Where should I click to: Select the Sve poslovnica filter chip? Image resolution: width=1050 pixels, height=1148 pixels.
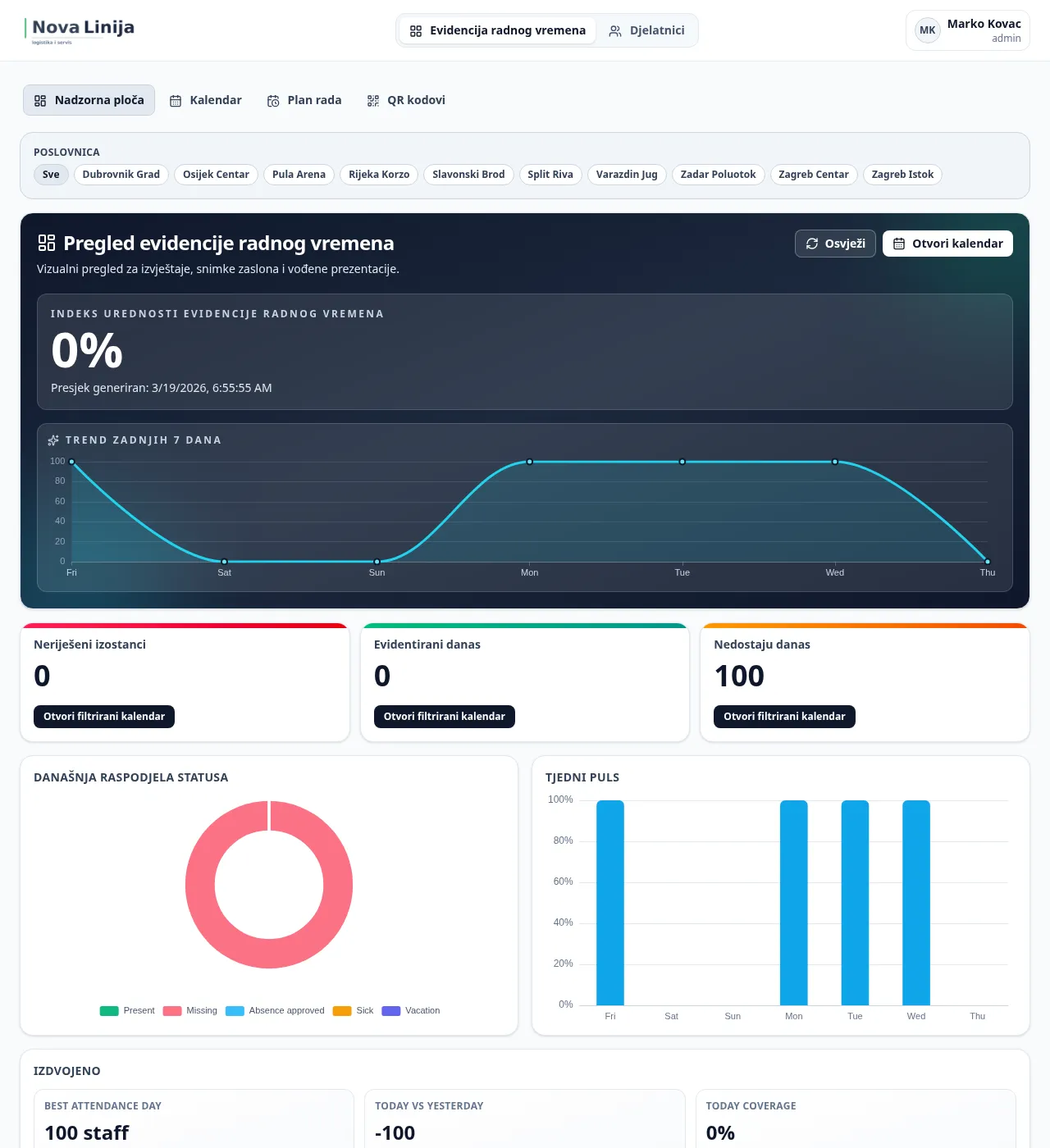51,175
